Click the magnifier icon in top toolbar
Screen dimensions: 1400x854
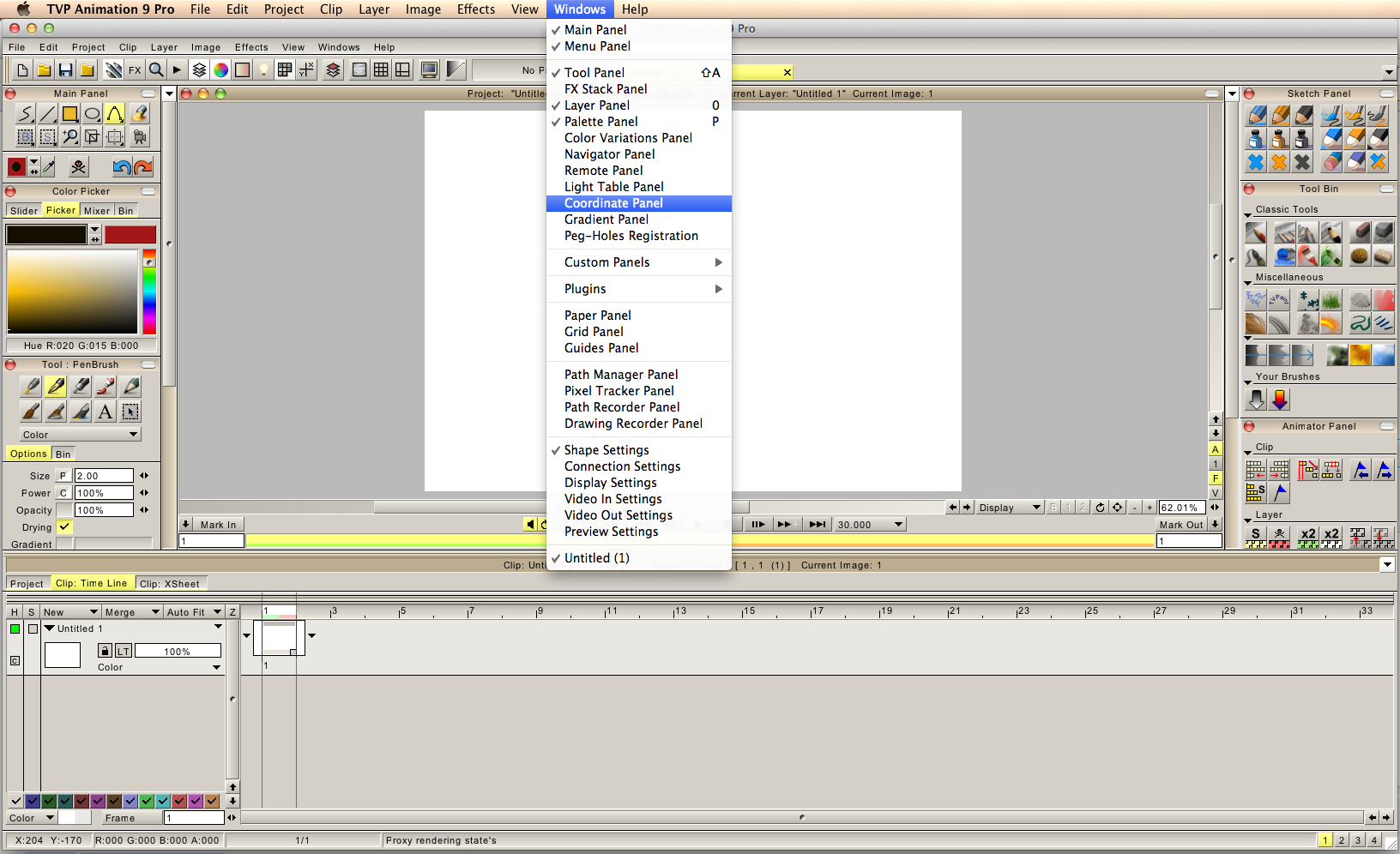coord(156,70)
